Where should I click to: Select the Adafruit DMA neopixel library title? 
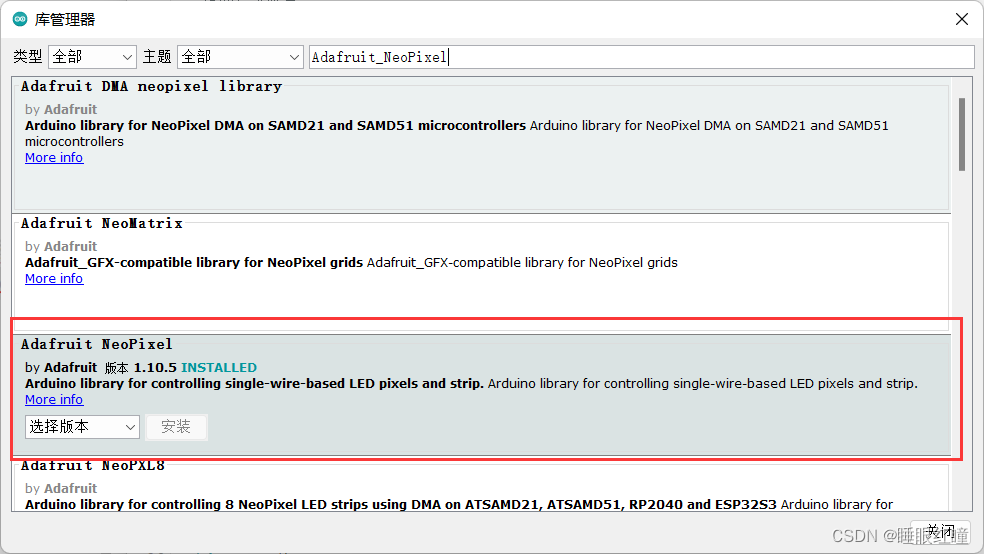pyautogui.click(x=151, y=86)
